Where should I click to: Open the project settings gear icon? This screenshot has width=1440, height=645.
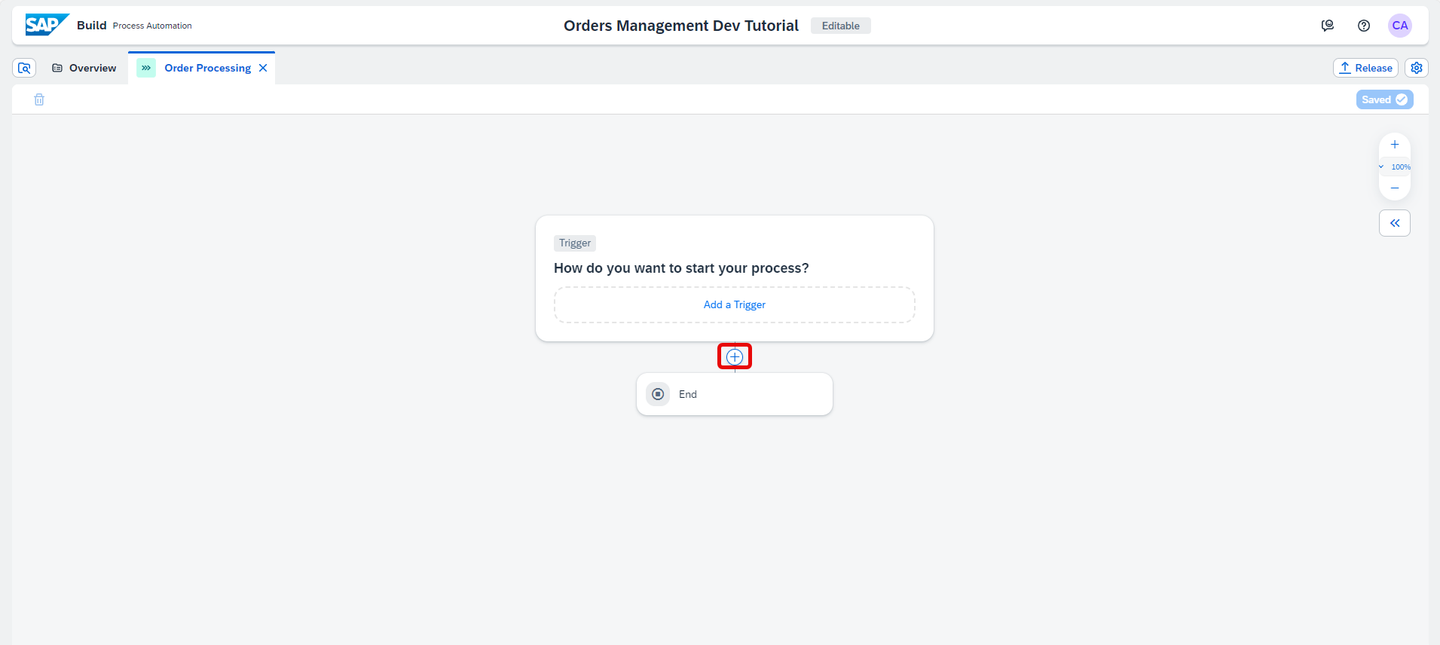coord(1416,68)
